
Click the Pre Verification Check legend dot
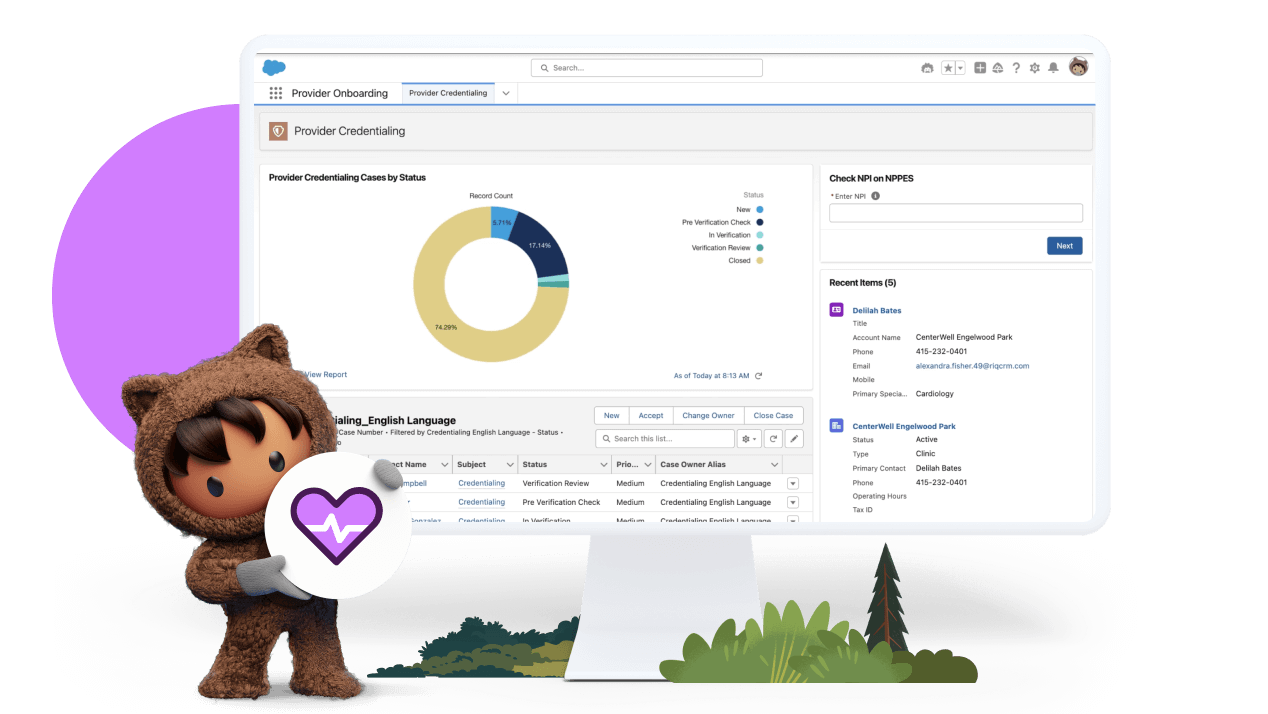[759, 222]
